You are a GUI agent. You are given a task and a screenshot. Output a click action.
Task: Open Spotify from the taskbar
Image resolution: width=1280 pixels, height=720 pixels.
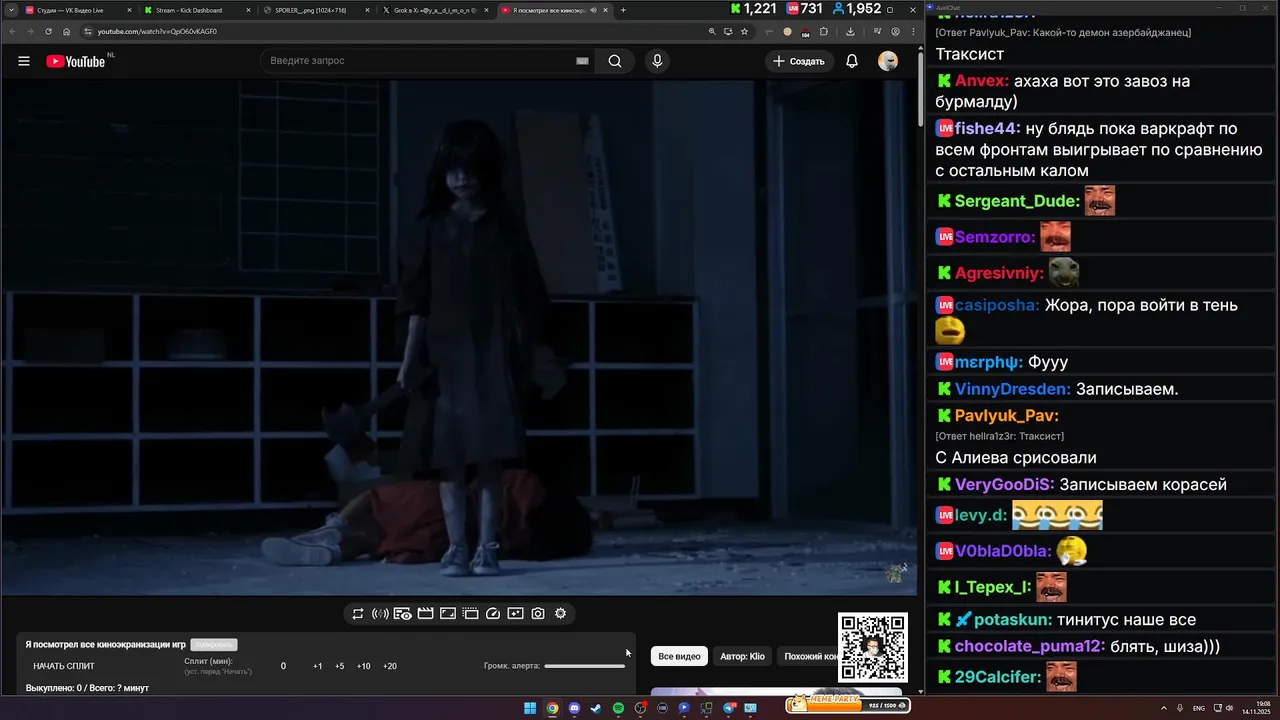pos(618,708)
